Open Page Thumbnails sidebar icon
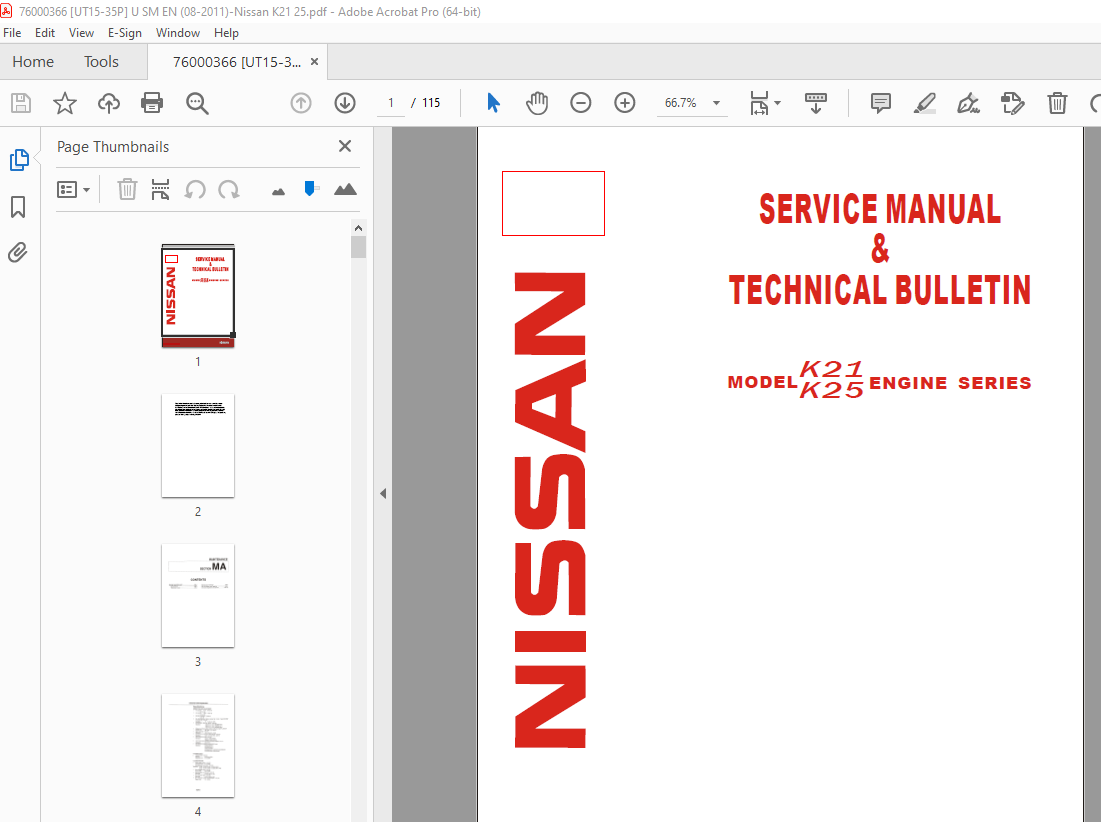Image resolution: width=1101 pixels, height=822 pixels. click(x=19, y=160)
